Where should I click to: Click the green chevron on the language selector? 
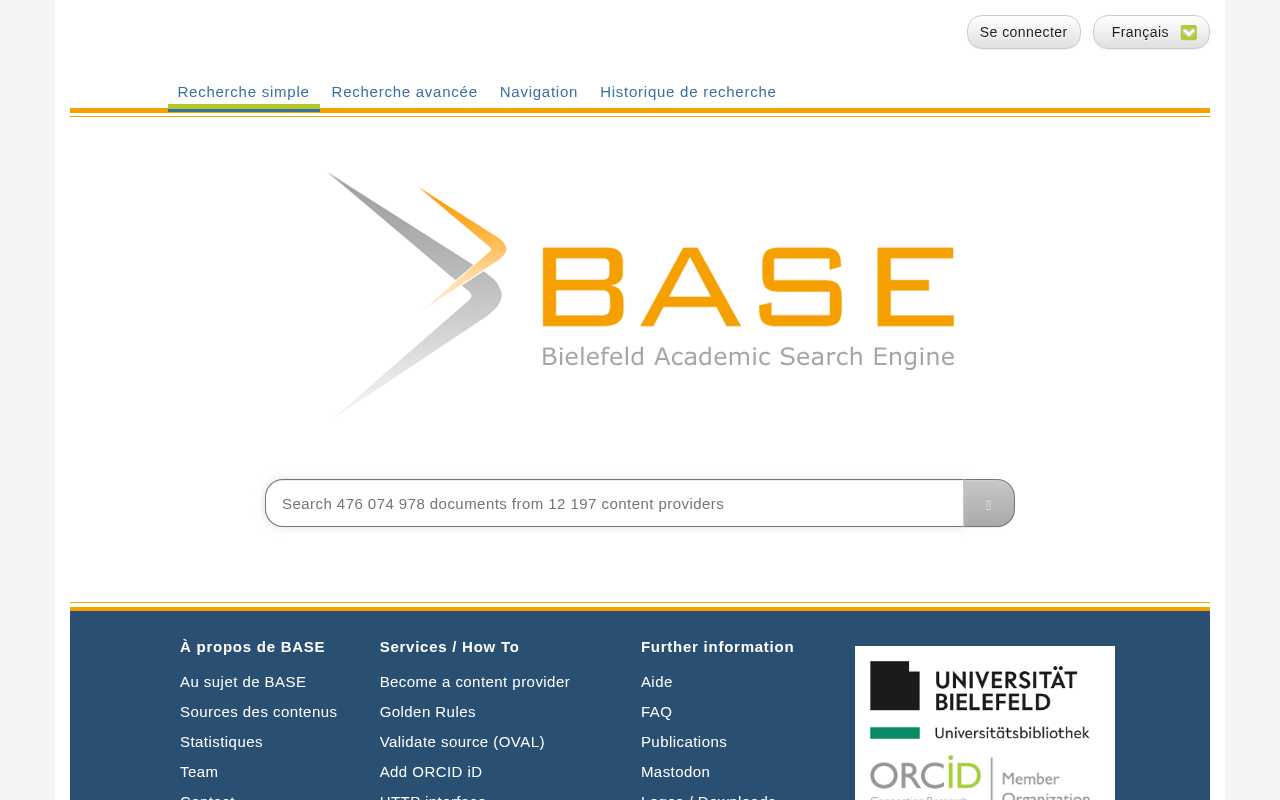click(x=1188, y=32)
